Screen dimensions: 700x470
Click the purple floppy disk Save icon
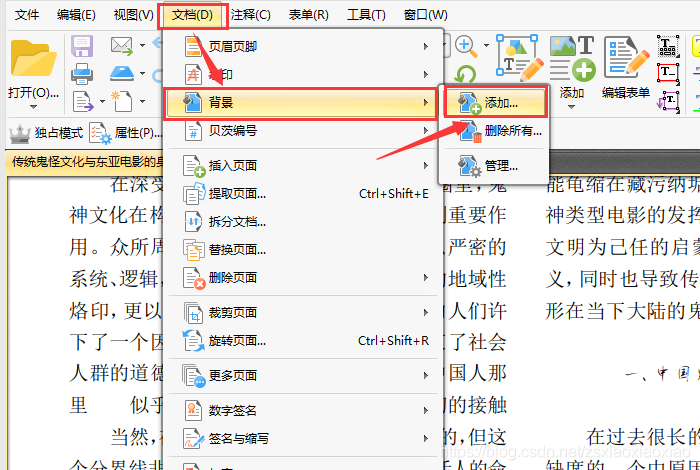pos(82,46)
